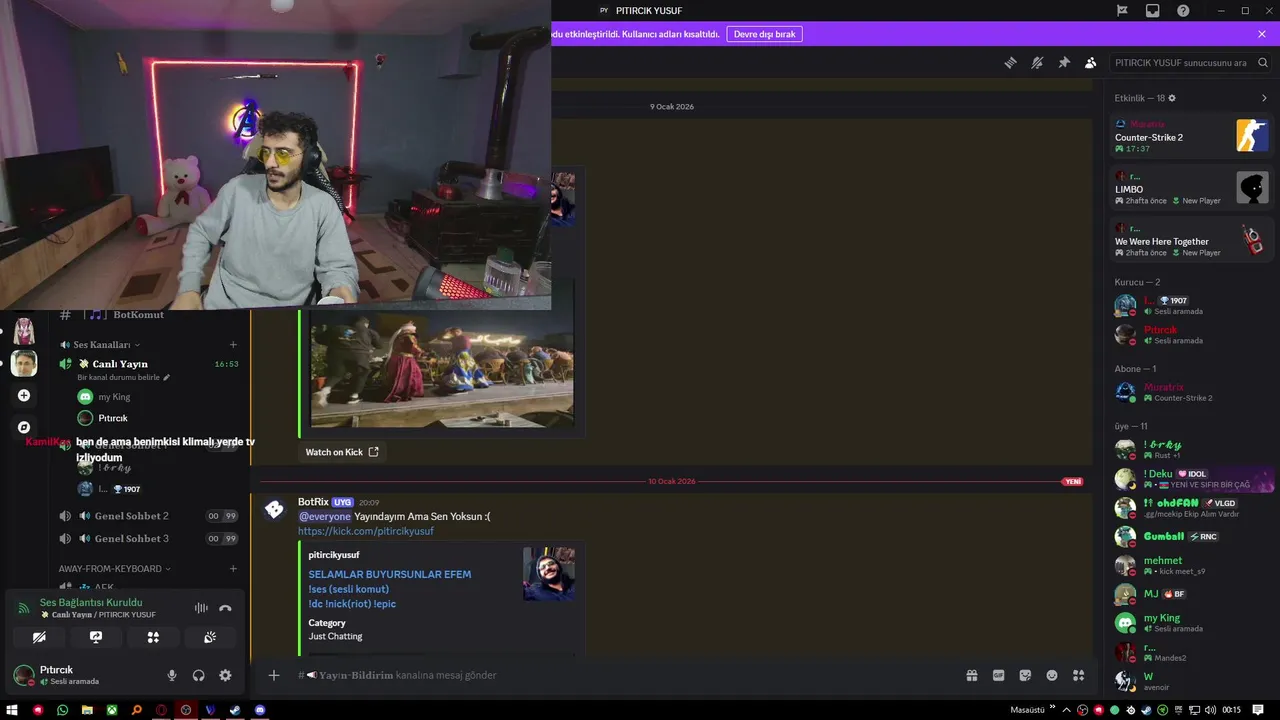
Task: Edit 'Bir kanal durumu belirle' channel status
Action: tap(123, 378)
